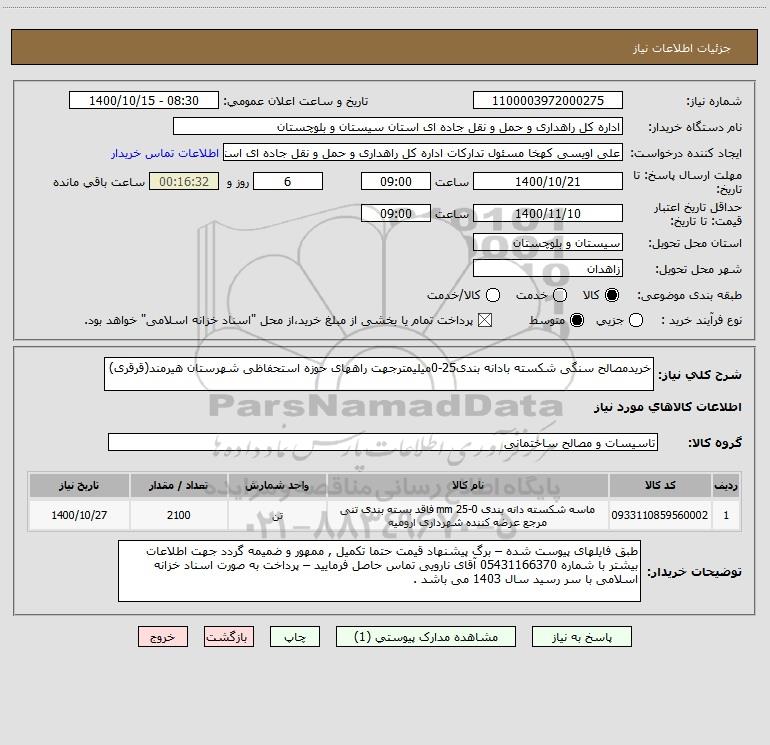The height and width of the screenshot is (745, 770).
Task: Click the remaining time countdown 00:16:32
Action: pyautogui.click(x=184, y=181)
